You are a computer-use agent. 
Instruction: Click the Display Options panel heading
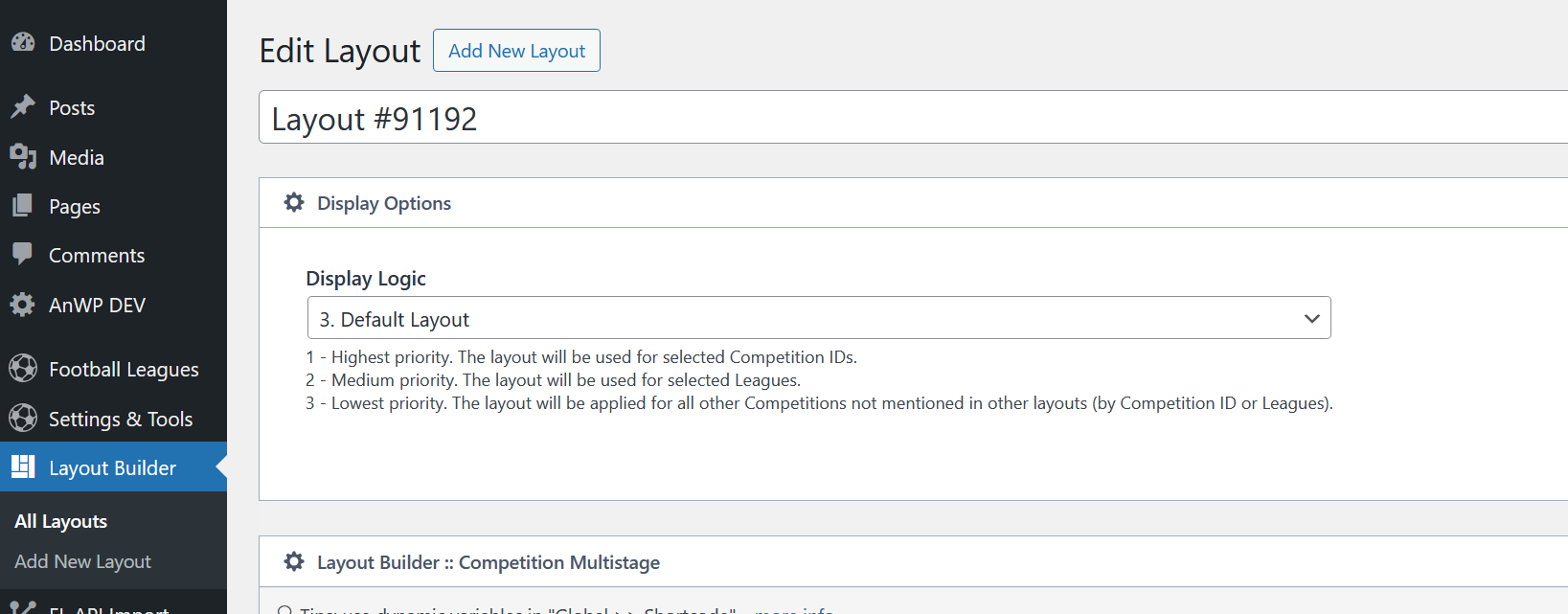tap(384, 203)
